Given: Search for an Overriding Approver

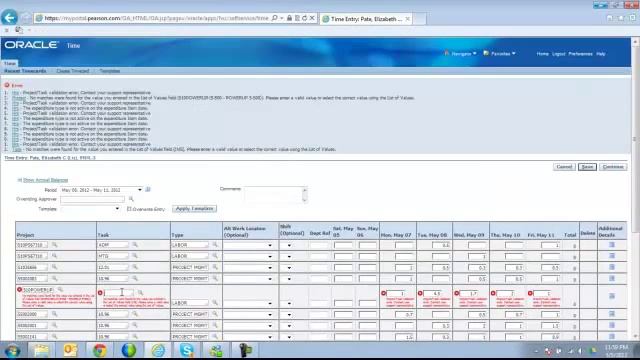Looking at the screenshot, I should pos(131,199).
